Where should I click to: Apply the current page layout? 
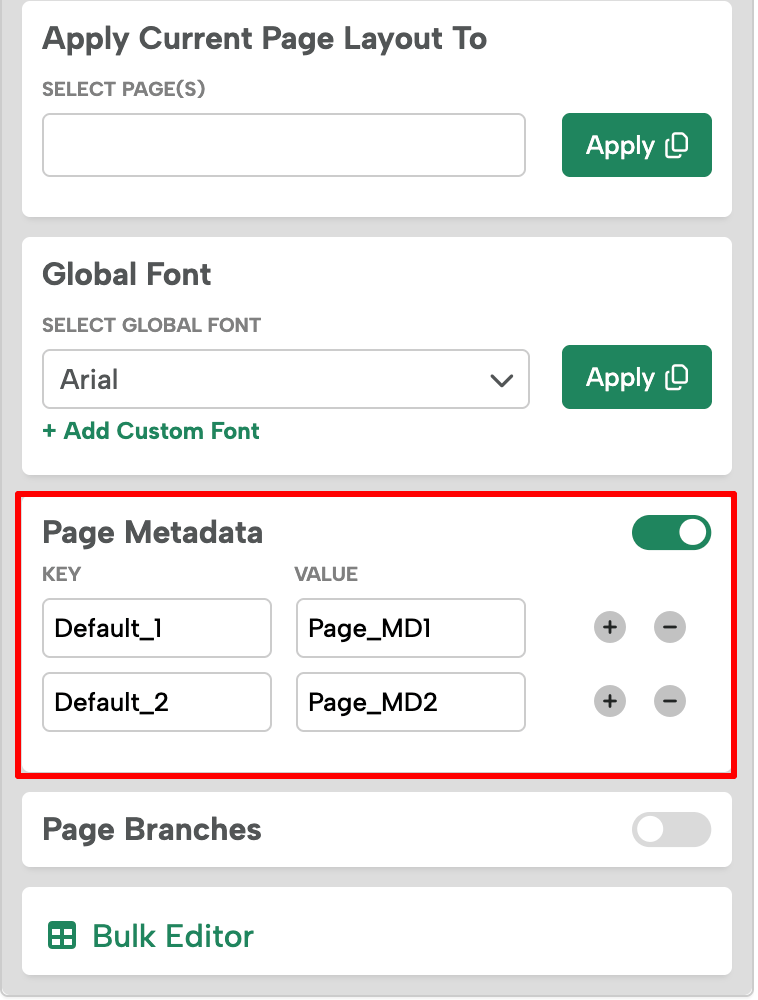tap(637, 145)
